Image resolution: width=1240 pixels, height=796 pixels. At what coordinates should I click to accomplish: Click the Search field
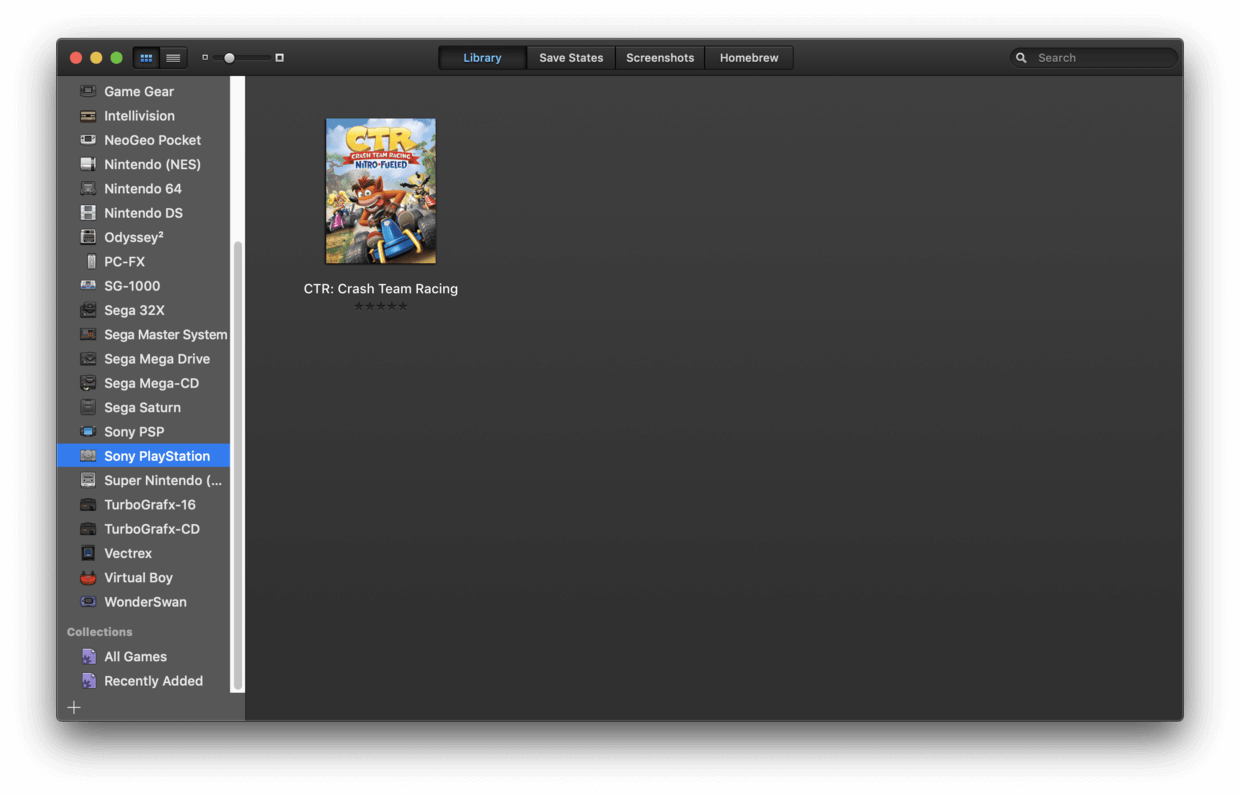[1094, 58]
